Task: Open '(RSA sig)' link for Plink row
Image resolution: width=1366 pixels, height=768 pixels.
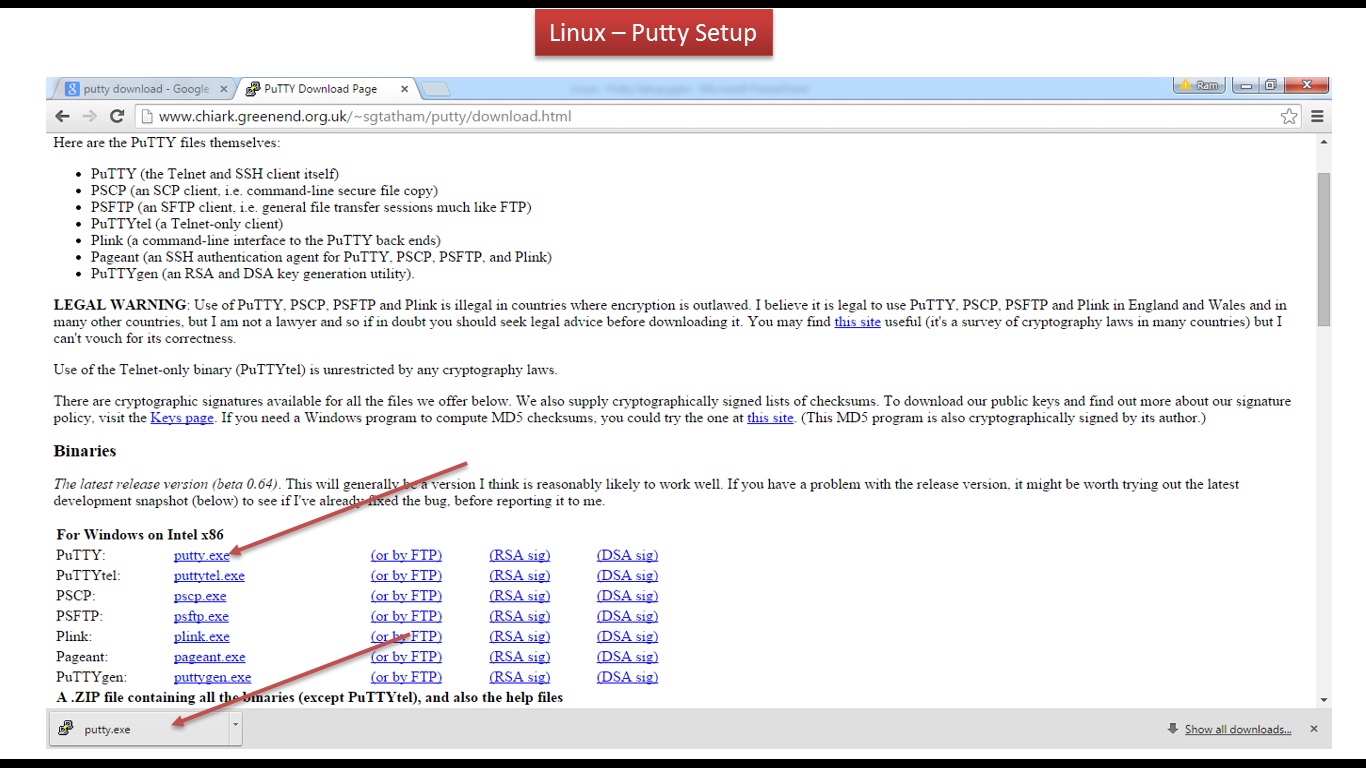Action: click(x=520, y=636)
